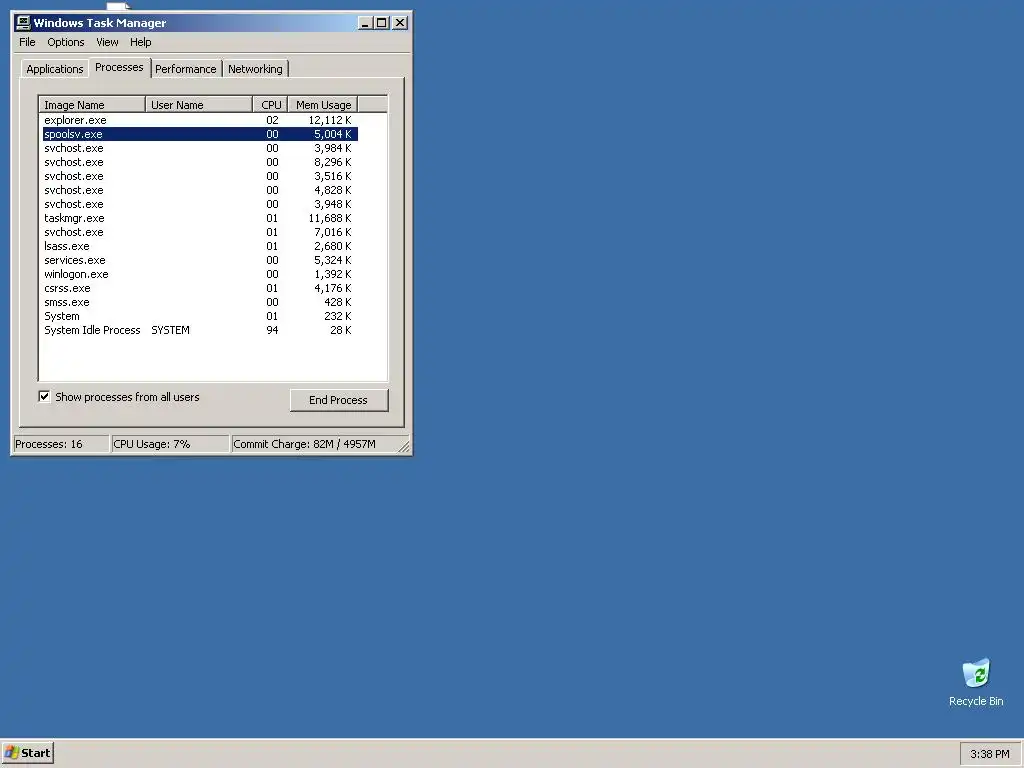
Task: Select the winlogon.exe process row
Action: (x=200, y=274)
